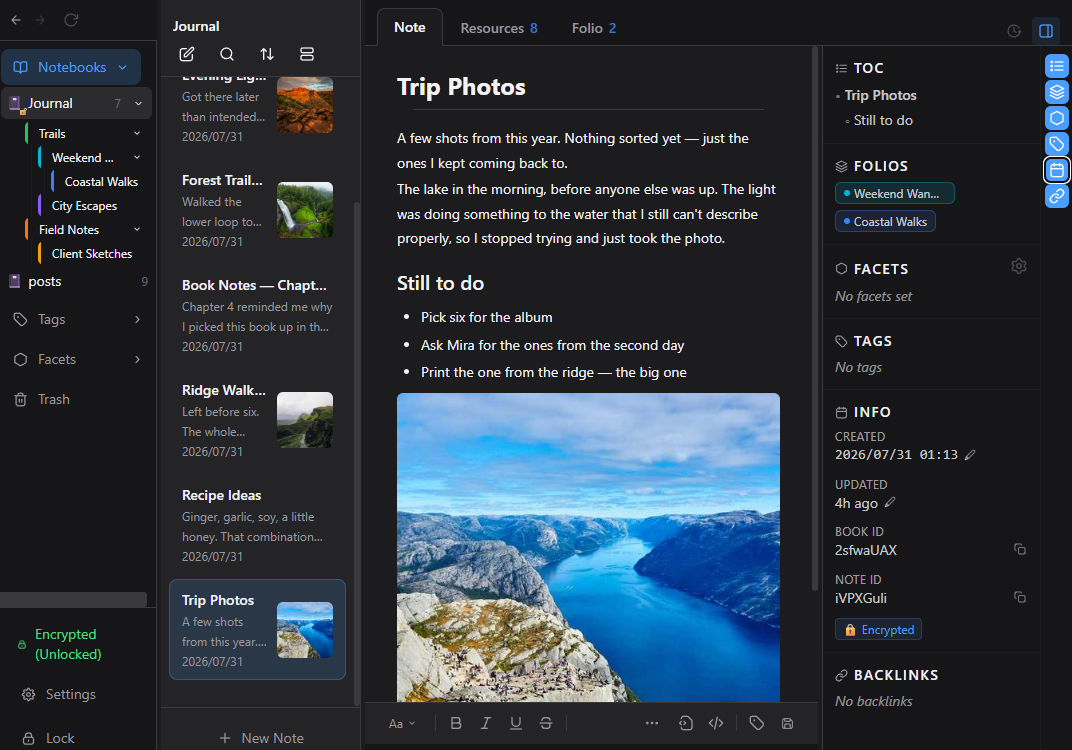
Task: Open the Book Notes — Chapt... note
Action: pos(257,315)
